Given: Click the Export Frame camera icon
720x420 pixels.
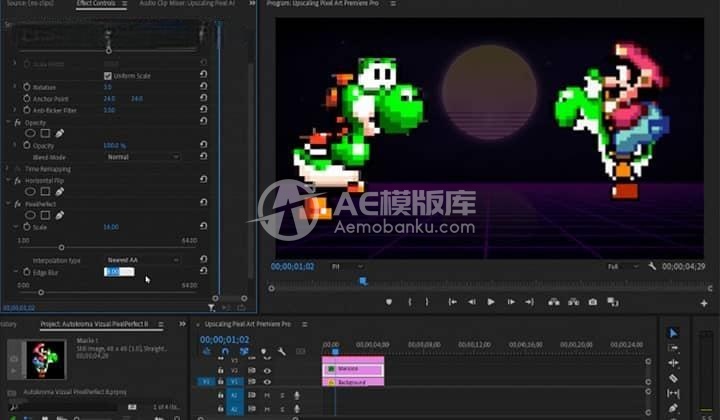Looking at the screenshot, I should point(593,301).
